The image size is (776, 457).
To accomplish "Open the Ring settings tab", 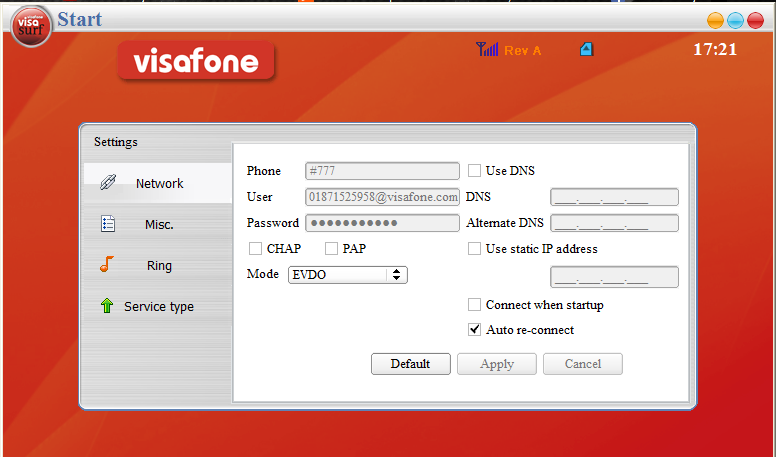I will click(x=158, y=265).
